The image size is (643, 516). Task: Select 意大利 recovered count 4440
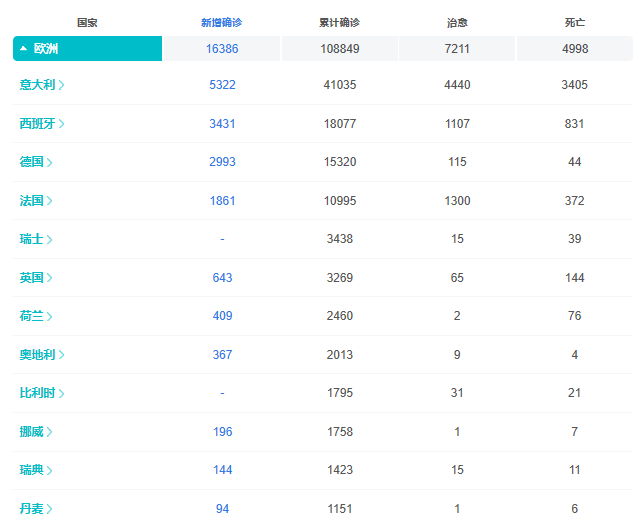[457, 85]
